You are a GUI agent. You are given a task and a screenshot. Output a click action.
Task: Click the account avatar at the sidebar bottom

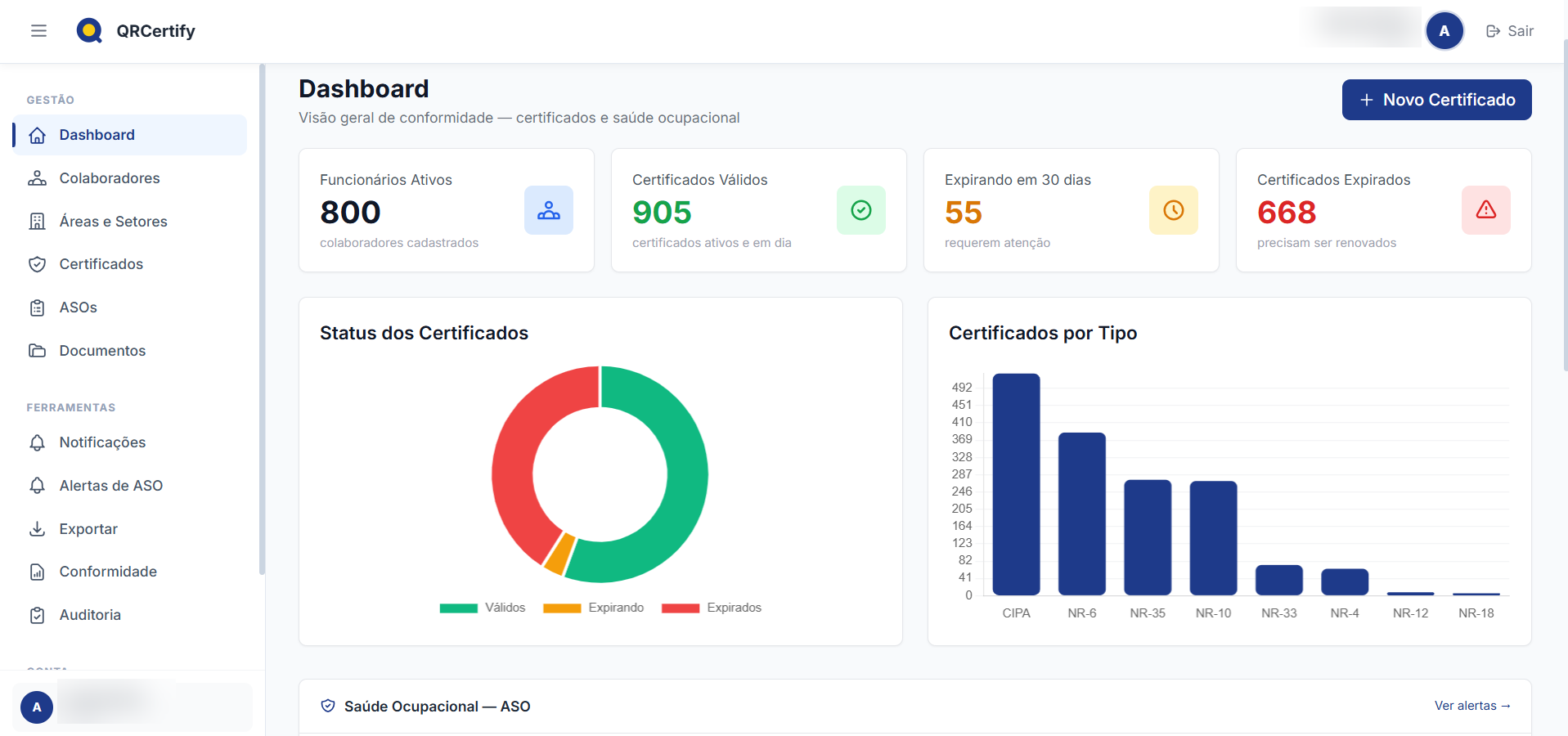point(37,707)
